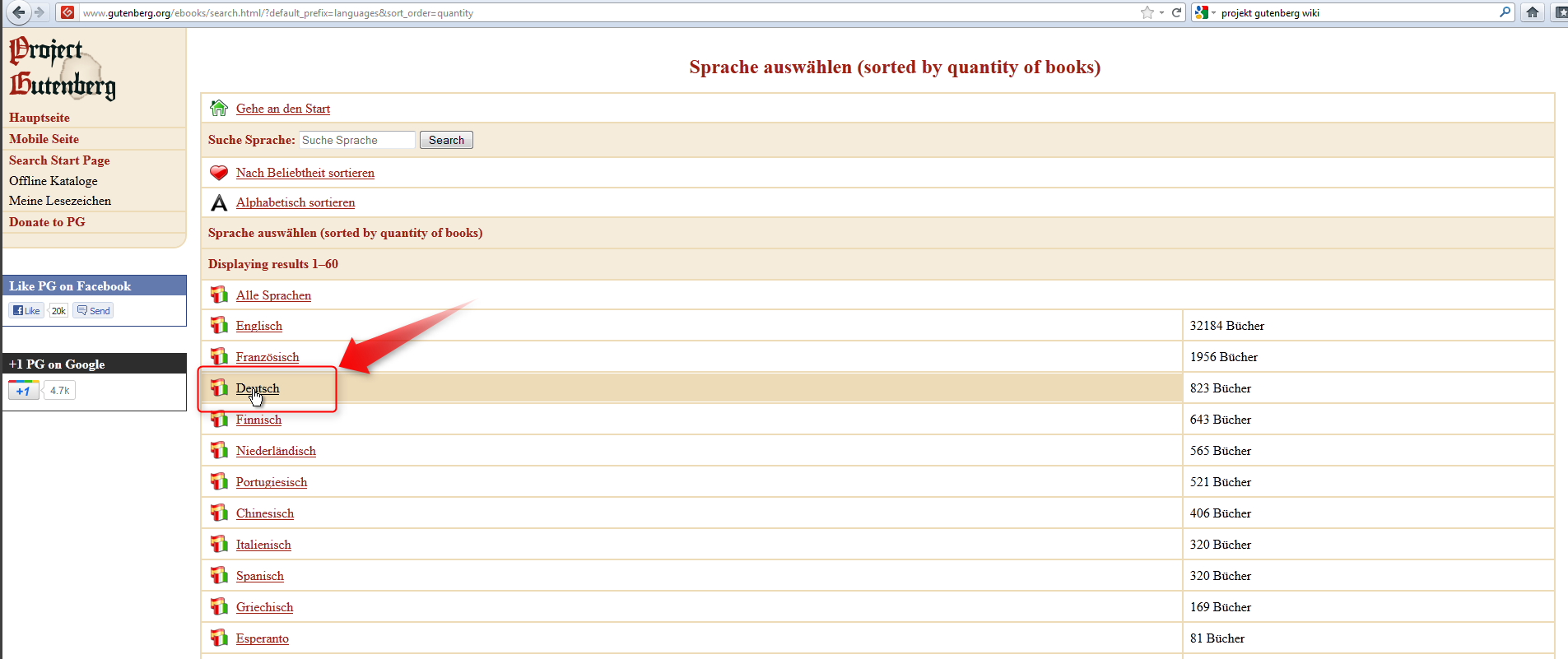Screen dimensions: 1568x659
Task: Click the book icon beside Deutsch
Action: pos(219,388)
